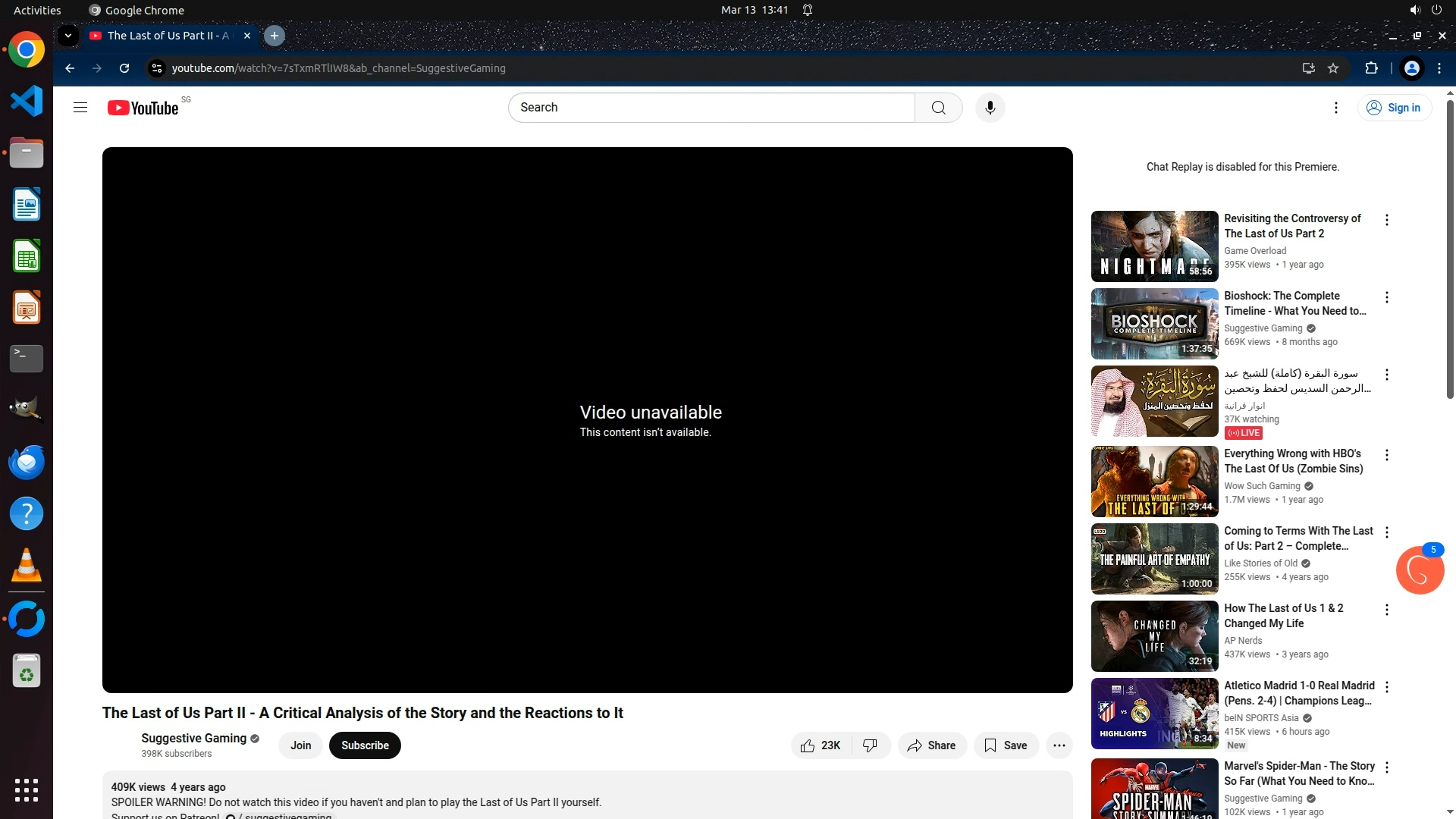The height and width of the screenshot is (819, 1456).
Task: Click Sign in button
Action: point(1394,108)
